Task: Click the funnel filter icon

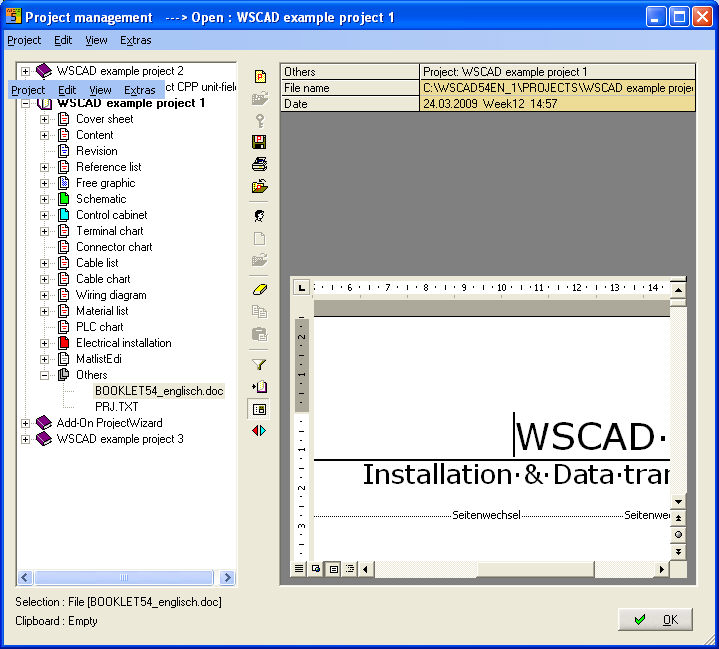Action: [x=259, y=365]
